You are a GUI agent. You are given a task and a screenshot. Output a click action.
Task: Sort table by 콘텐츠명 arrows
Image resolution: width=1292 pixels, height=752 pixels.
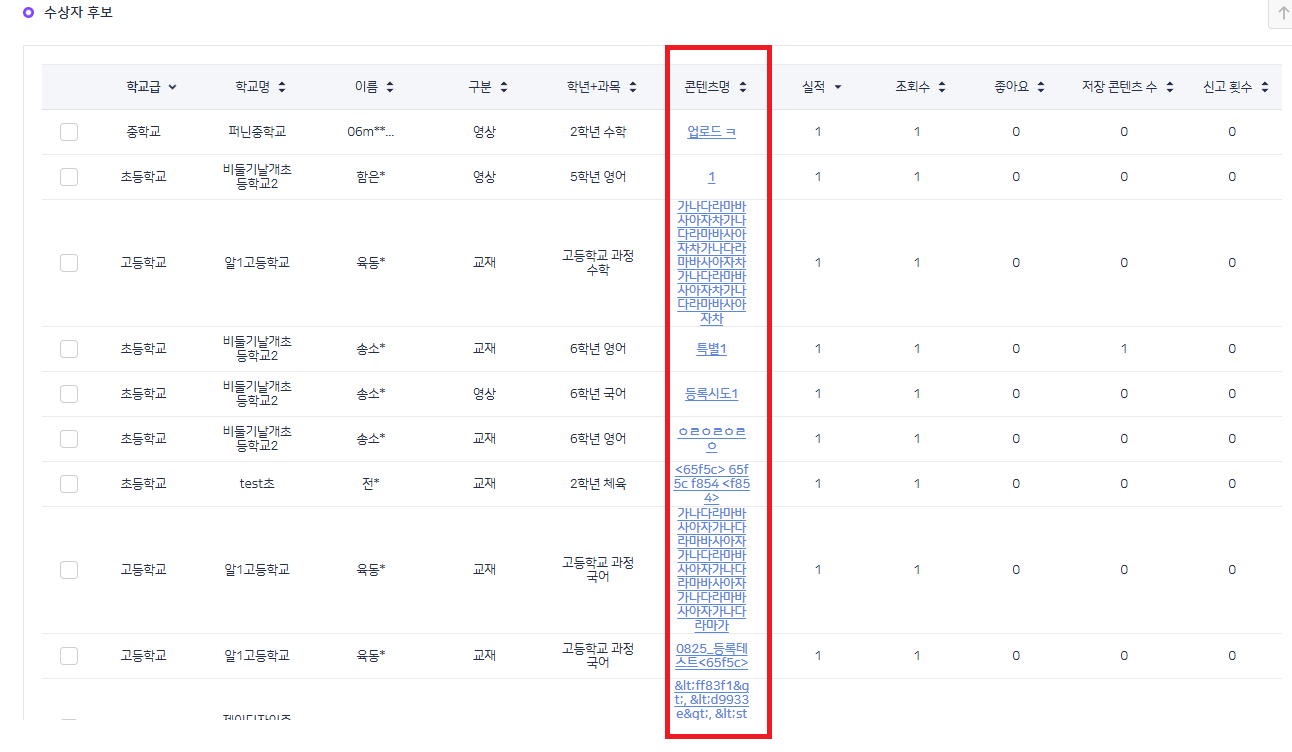[743, 88]
